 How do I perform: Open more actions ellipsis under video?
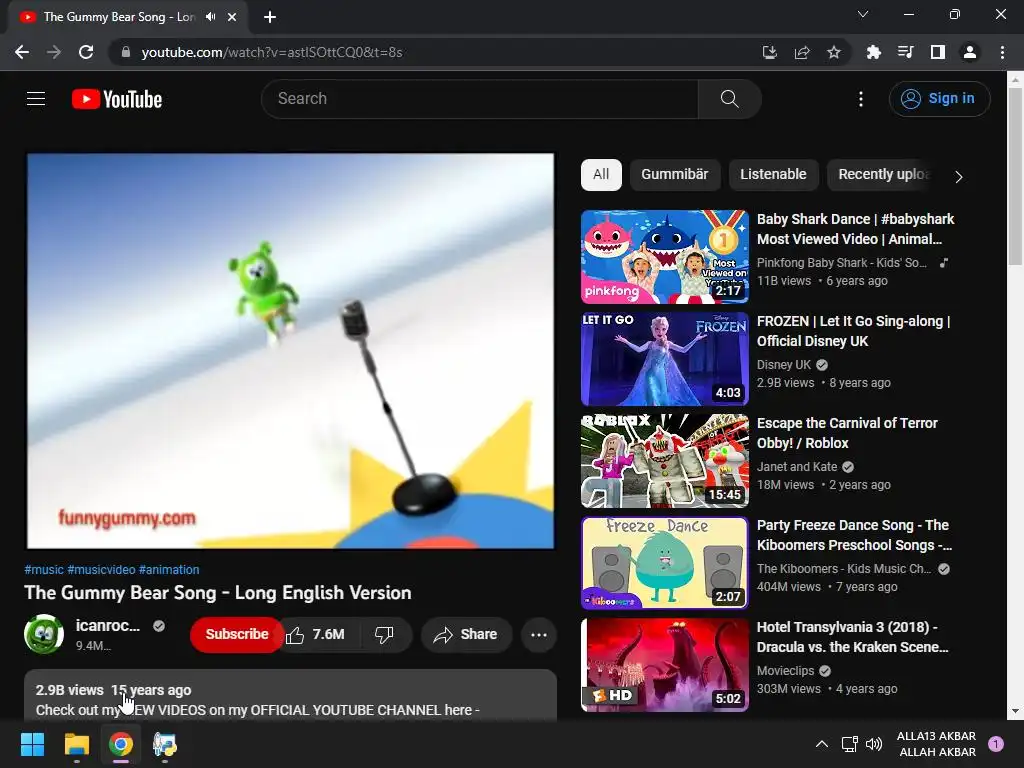[539, 634]
